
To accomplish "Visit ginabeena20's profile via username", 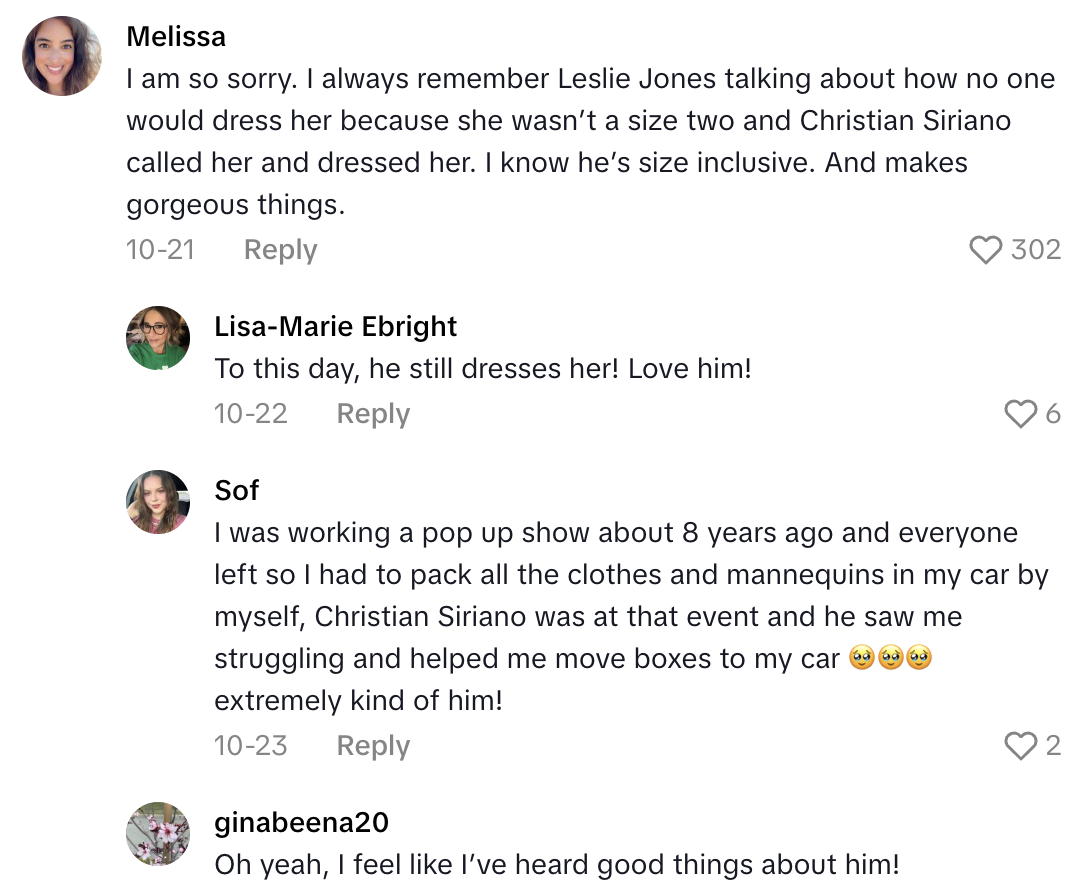I will coord(301,822).
